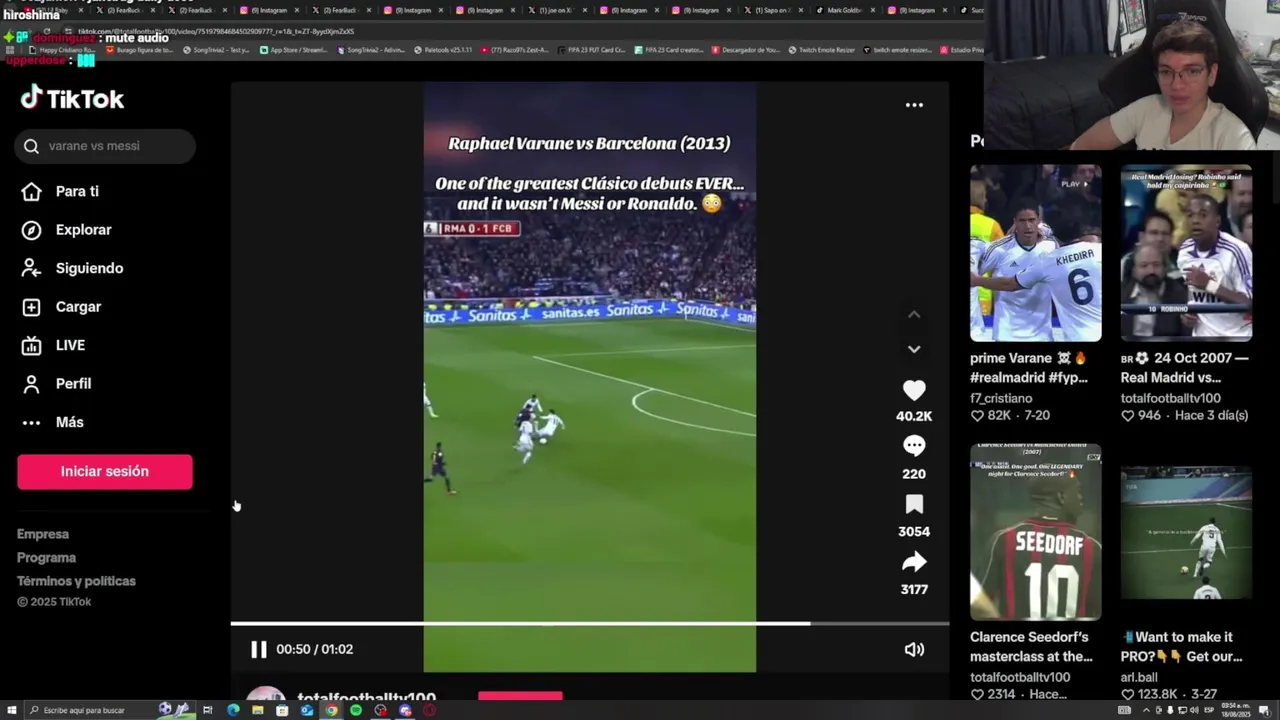Open Términos y políticas link
This screenshot has height=720, width=1280.
click(76, 581)
